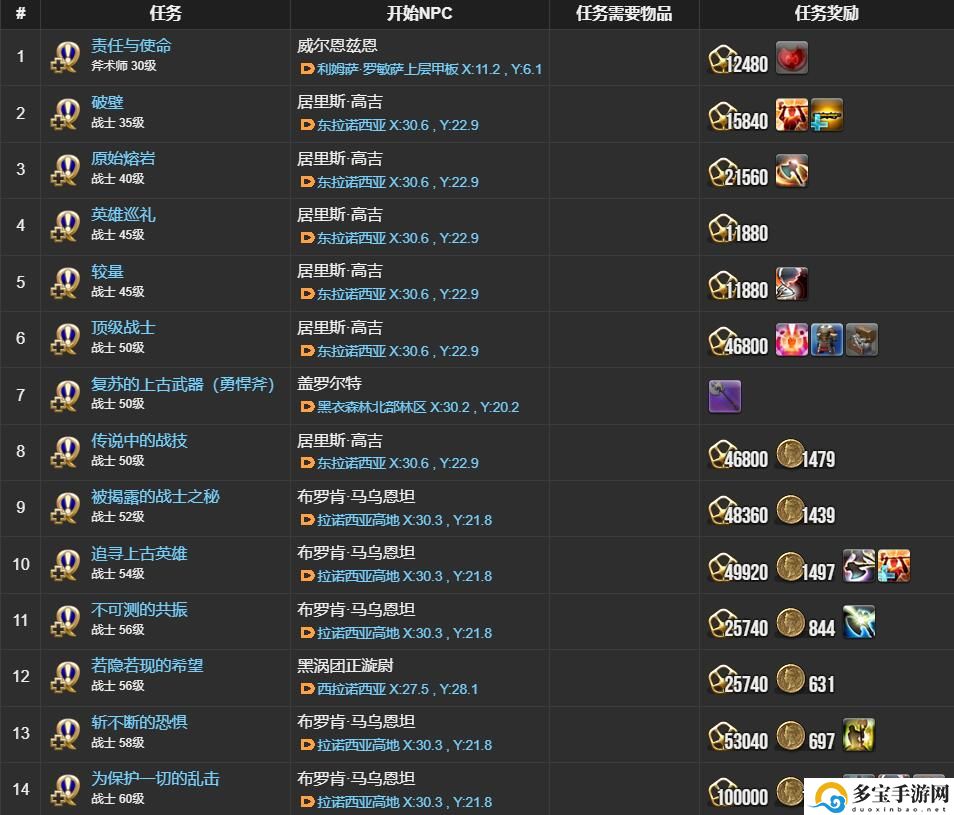Click the 开始NPC column header
Image resolution: width=954 pixels, height=815 pixels.
click(x=419, y=13)
